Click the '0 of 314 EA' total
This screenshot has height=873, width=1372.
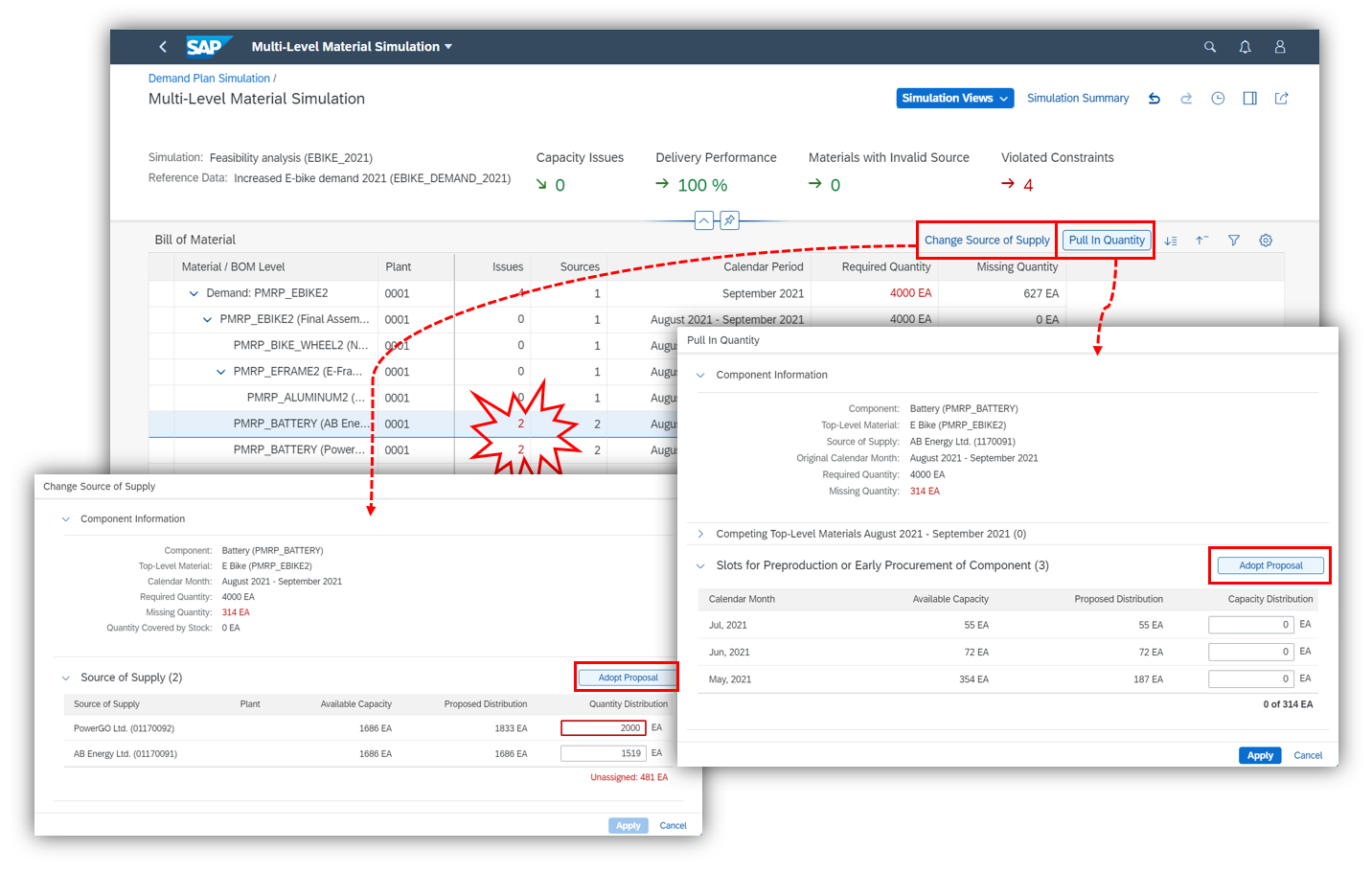click(x=1288, y=704)
